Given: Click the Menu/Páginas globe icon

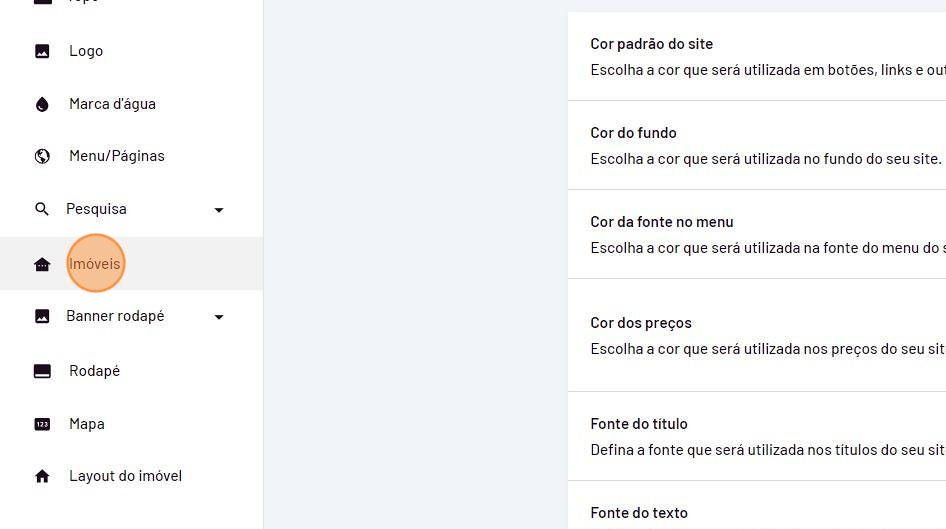Looking at the screenshot, I should (x=42, y=156).
